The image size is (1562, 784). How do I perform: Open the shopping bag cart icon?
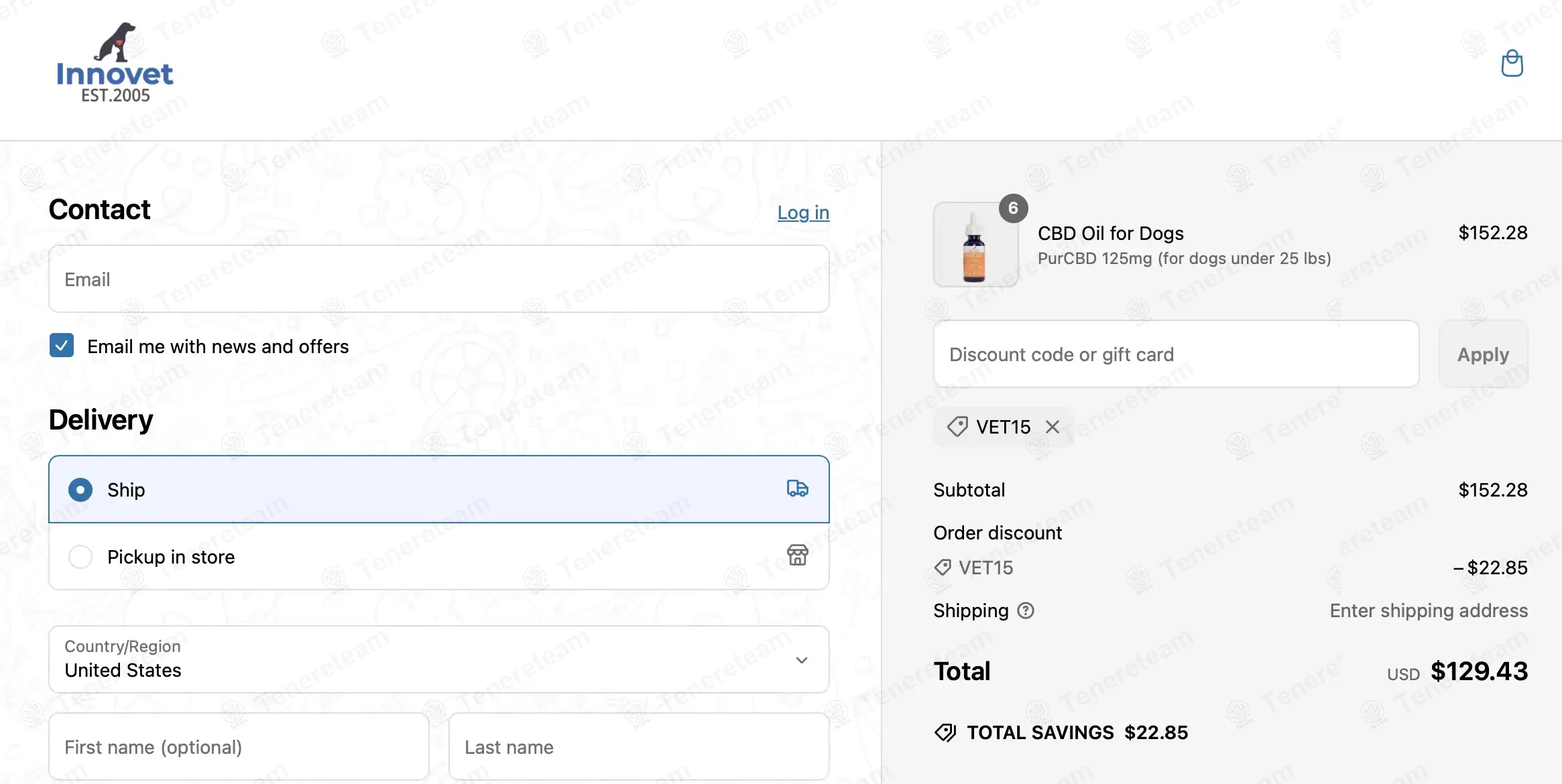(x=1512, y=64)
